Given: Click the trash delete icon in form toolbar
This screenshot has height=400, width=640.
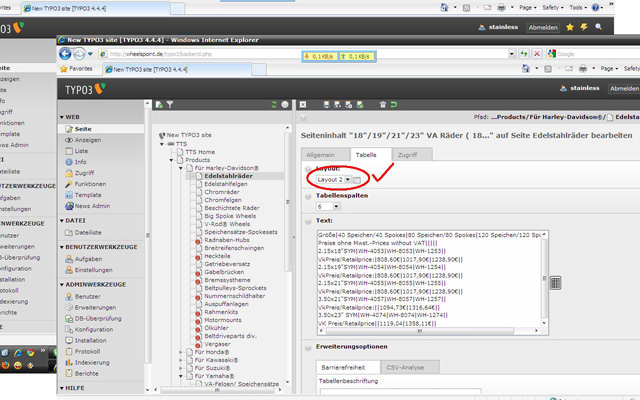Looking at the screenshot, I should pyautogui.click(x=382, y=105).
